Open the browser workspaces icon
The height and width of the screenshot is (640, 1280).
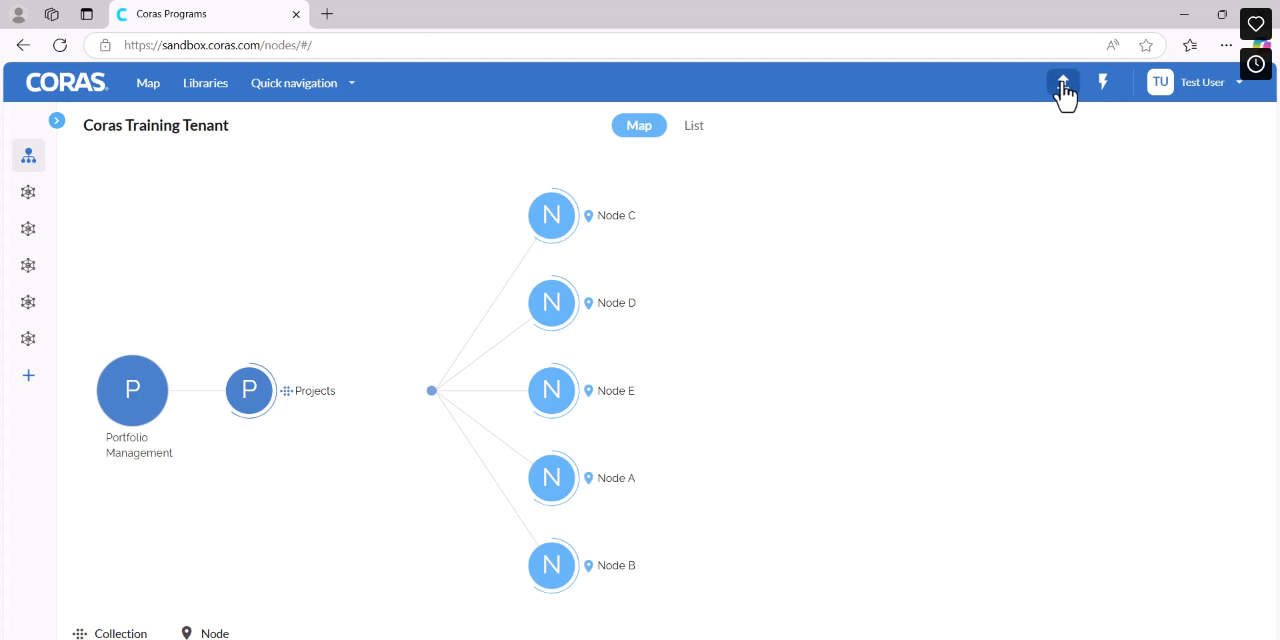[52, 14]
